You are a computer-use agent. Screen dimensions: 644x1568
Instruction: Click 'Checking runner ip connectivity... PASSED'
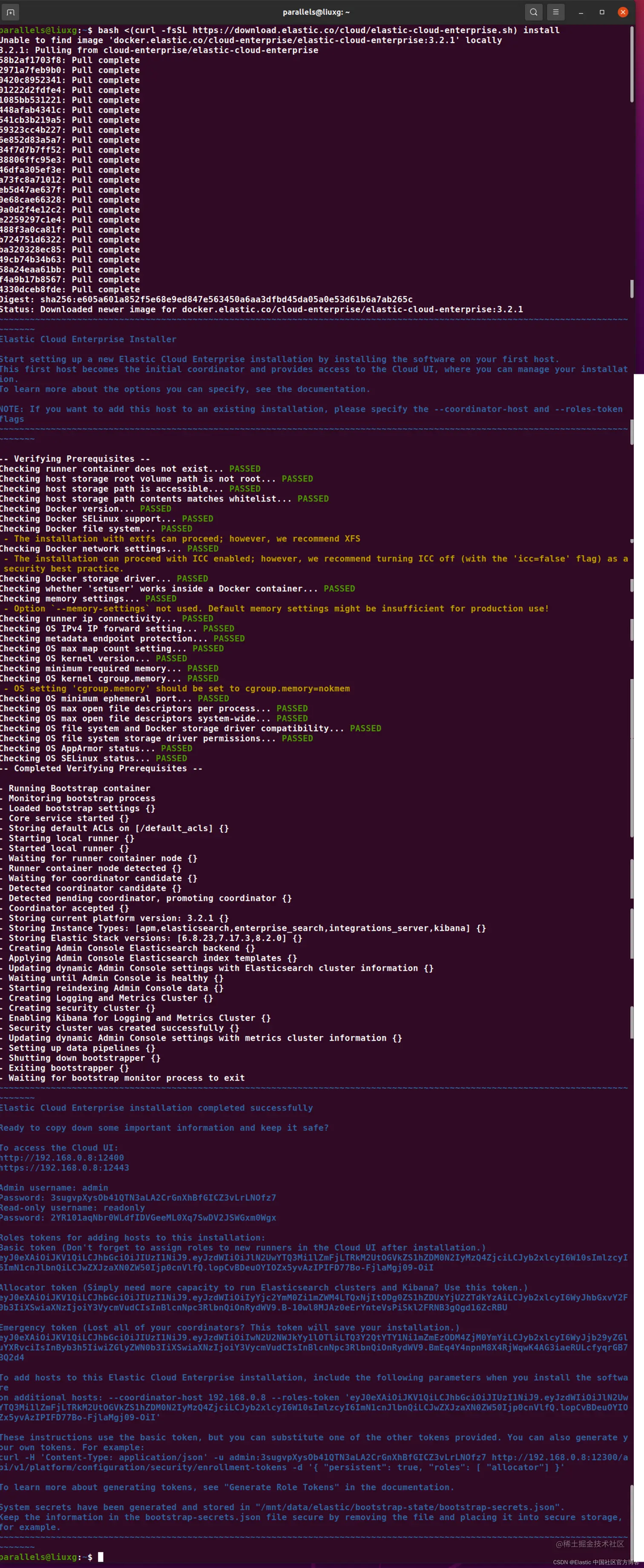[106, 619]
